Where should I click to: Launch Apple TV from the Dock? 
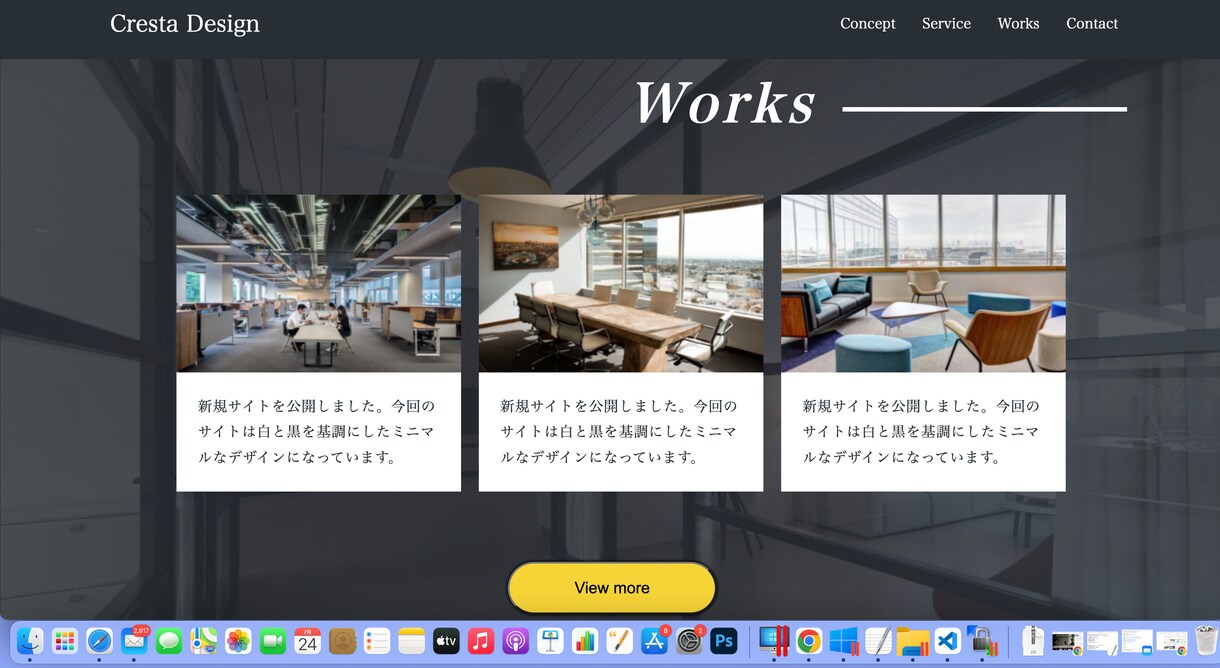(x=446, y=641)
